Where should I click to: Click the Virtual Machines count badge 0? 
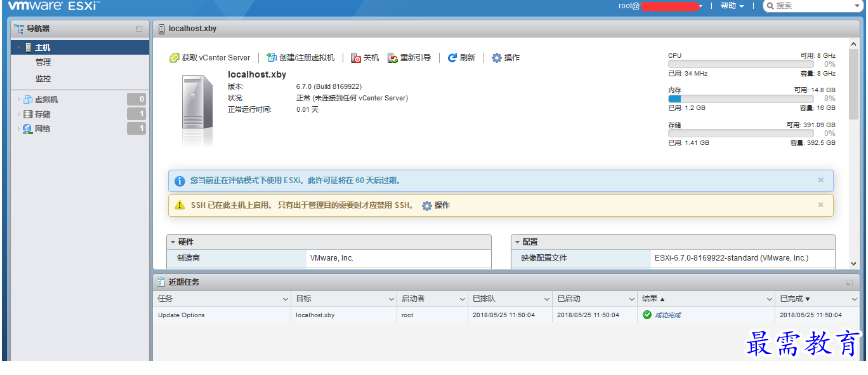[x=136, y=100]
